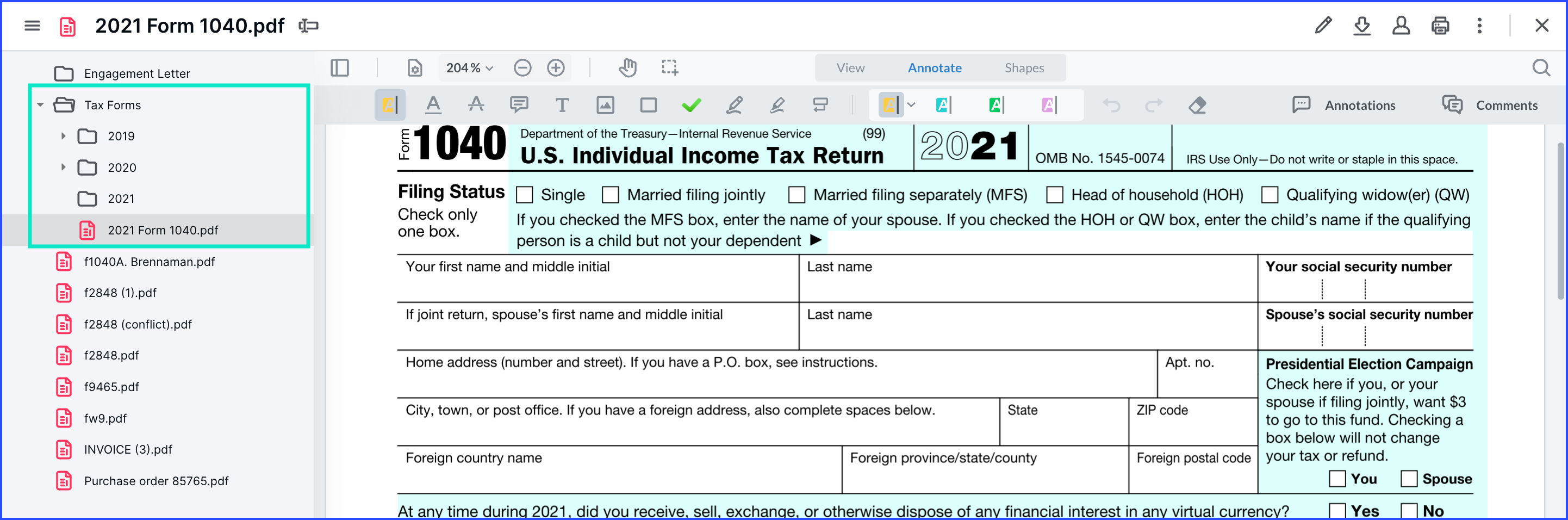Screen dimensions: 1568x520
Task: Select the text highlight tool
Action: tap(390, 106)
